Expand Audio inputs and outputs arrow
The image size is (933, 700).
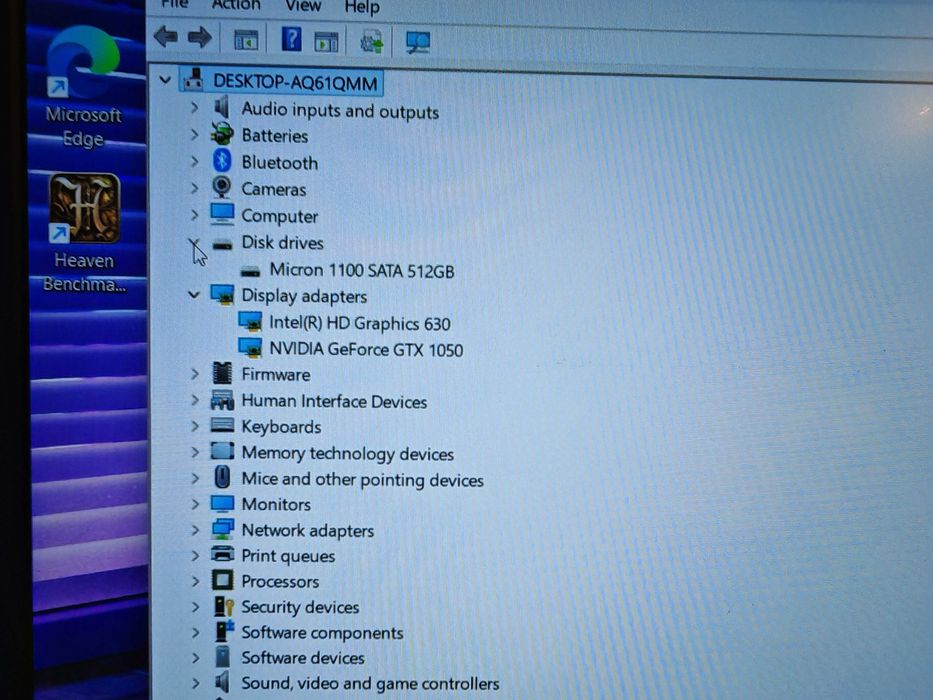[194, 108]
